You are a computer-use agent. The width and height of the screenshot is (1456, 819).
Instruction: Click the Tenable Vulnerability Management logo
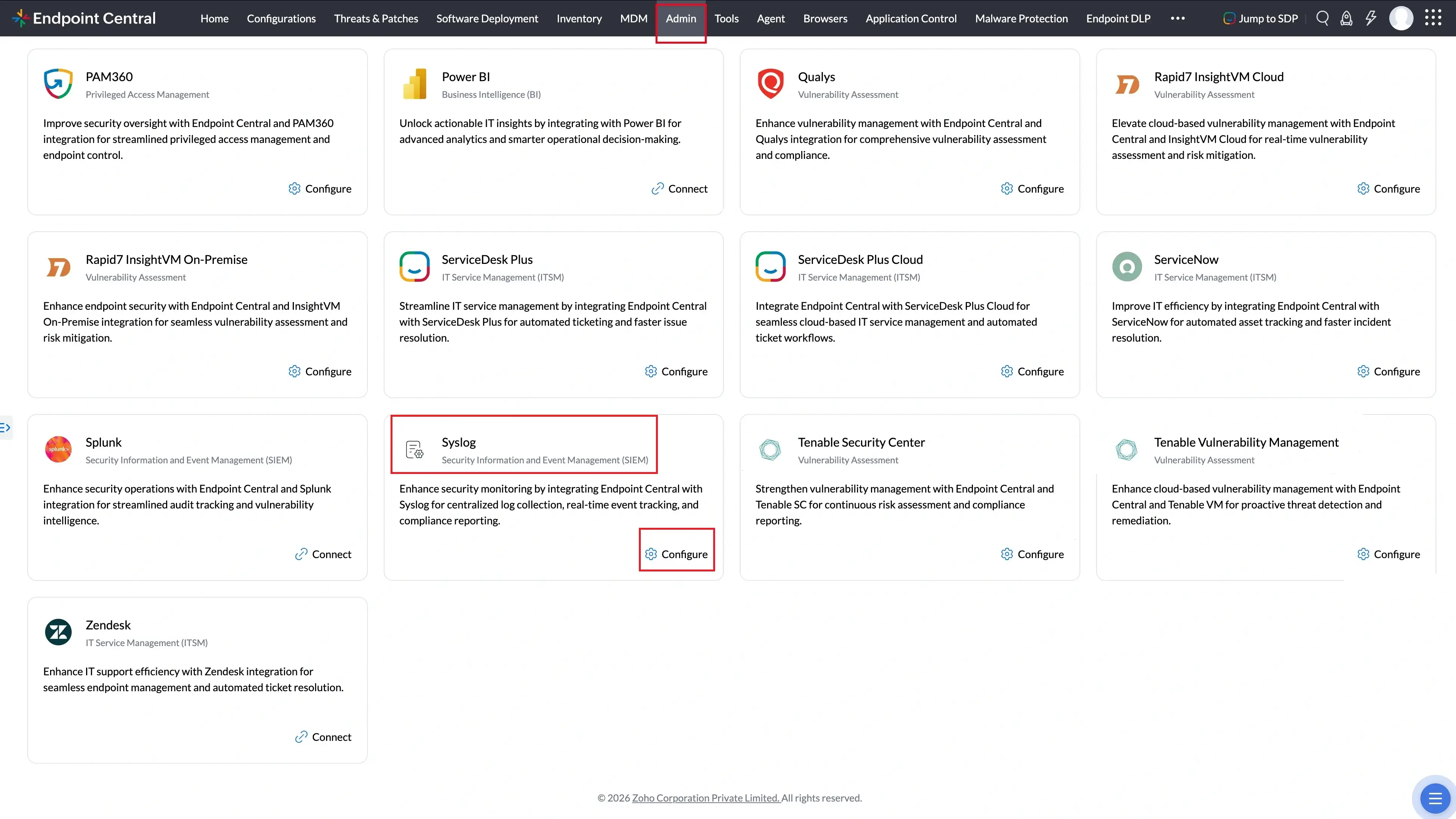pos(1127,449)
